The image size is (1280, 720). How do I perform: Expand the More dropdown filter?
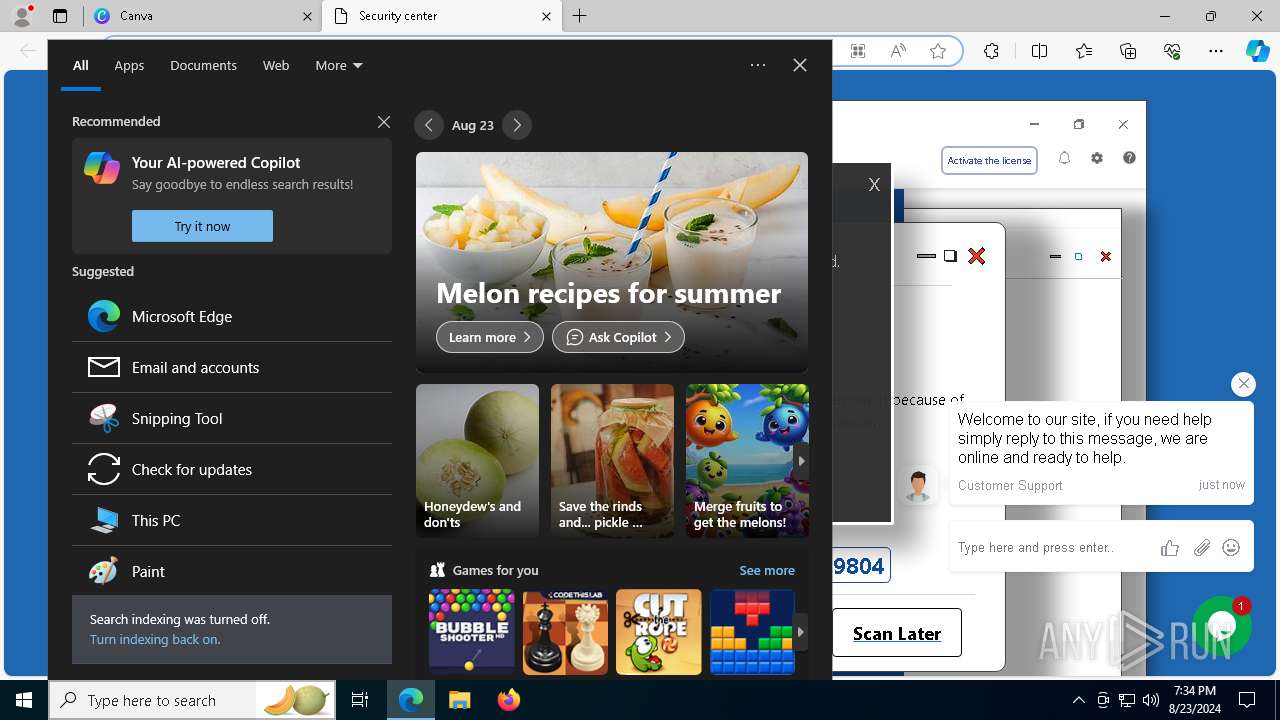point(339,65)
